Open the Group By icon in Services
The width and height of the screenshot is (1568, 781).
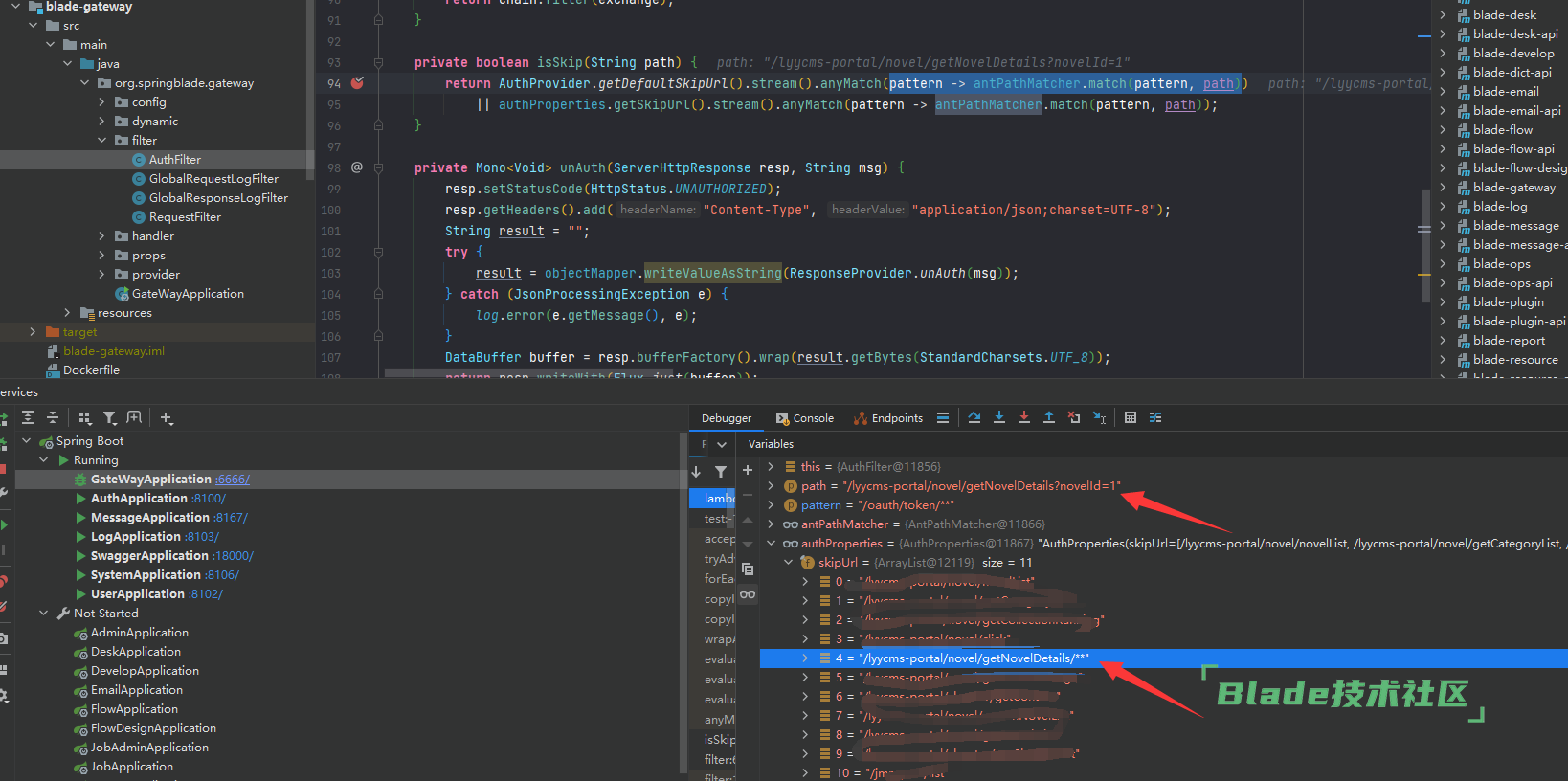tap(85, 417)
